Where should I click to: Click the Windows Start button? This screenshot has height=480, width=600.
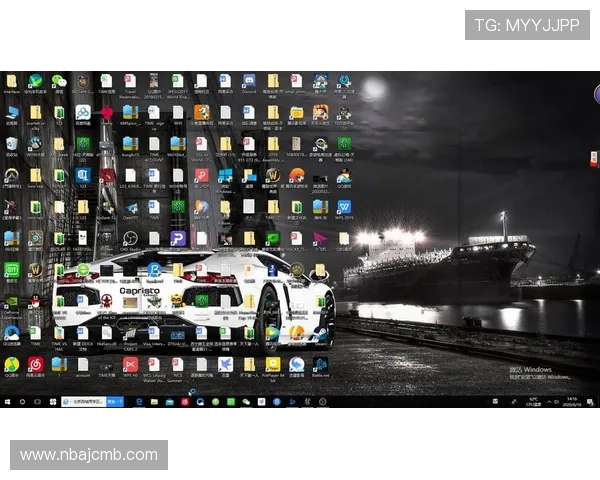click(x=8, y=401)
